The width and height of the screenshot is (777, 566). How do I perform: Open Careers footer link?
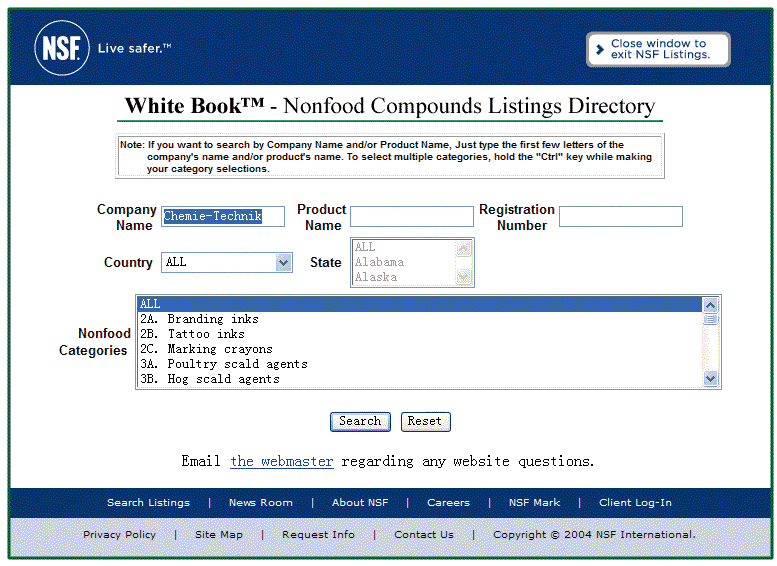click(448, 503)
